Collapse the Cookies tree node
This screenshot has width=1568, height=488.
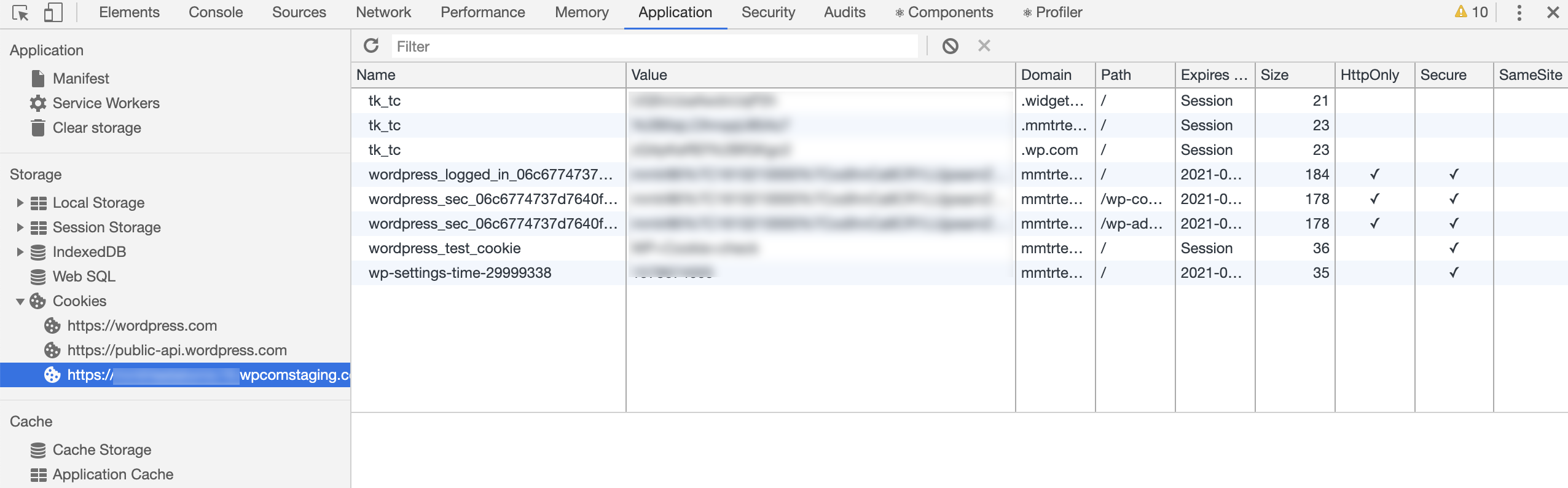[x=20, y=301]
